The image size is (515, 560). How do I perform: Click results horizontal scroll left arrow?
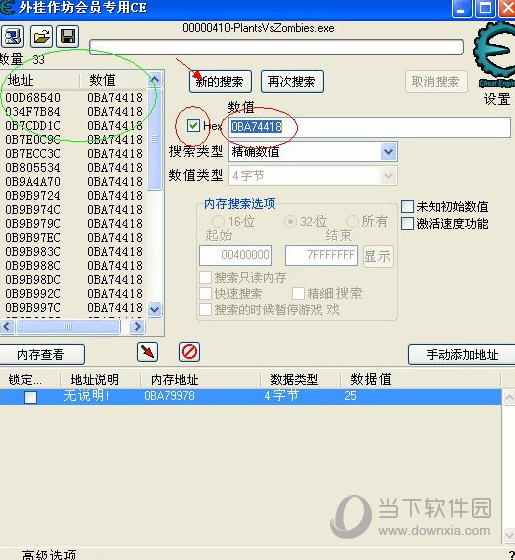[7, 326]
